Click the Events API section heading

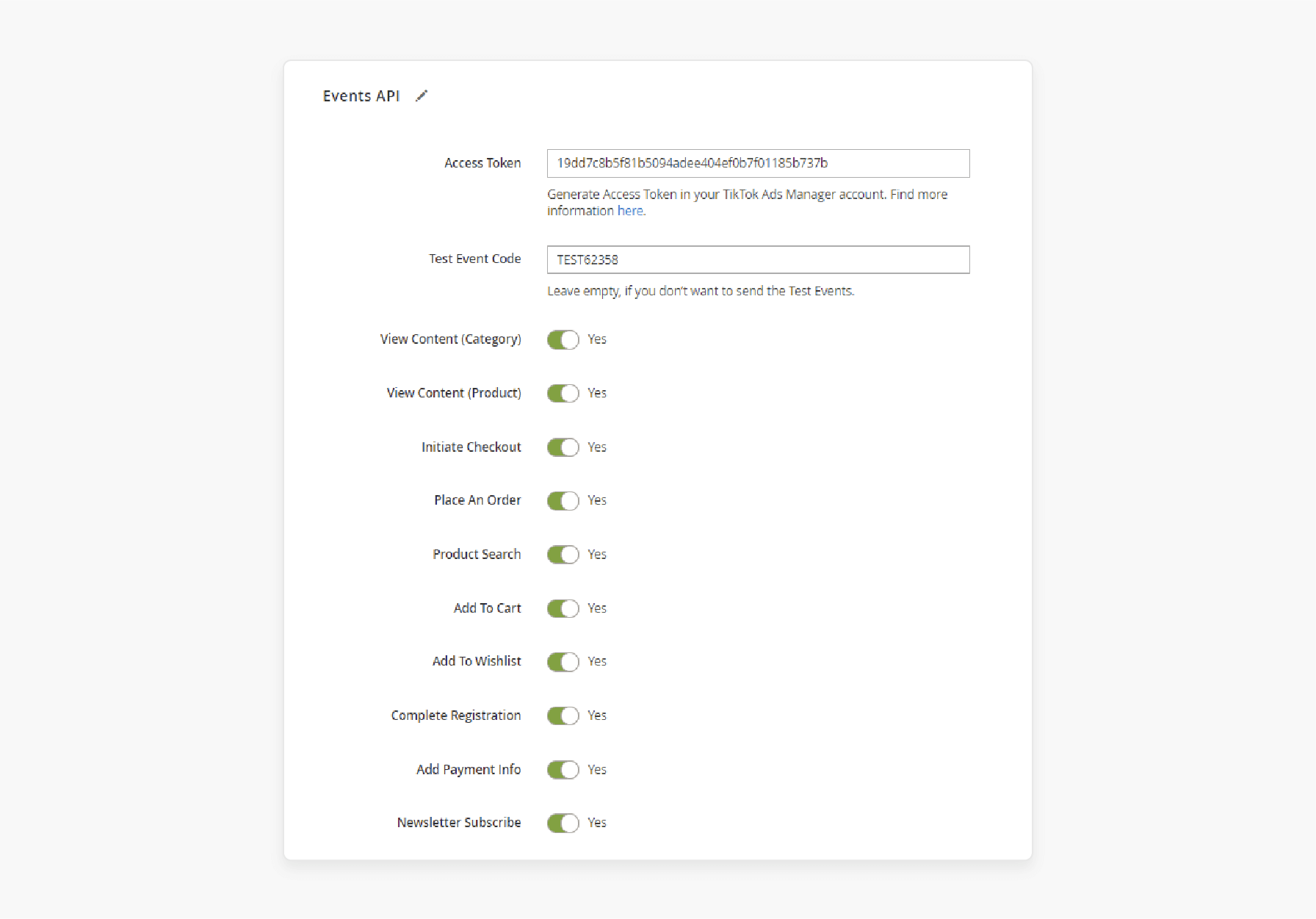coord(361,96)
